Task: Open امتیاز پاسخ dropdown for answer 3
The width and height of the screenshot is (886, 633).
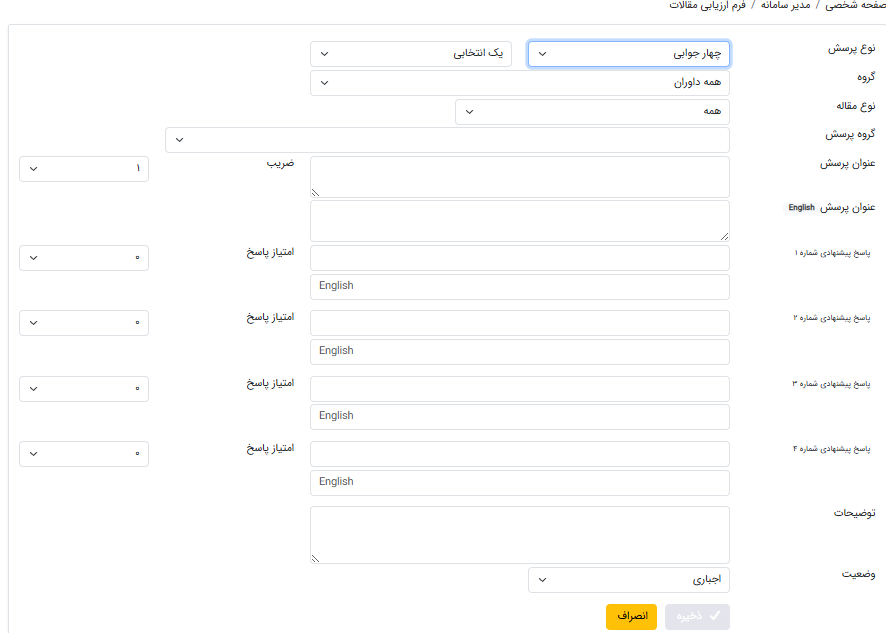Action: click(x=84, y=389)
